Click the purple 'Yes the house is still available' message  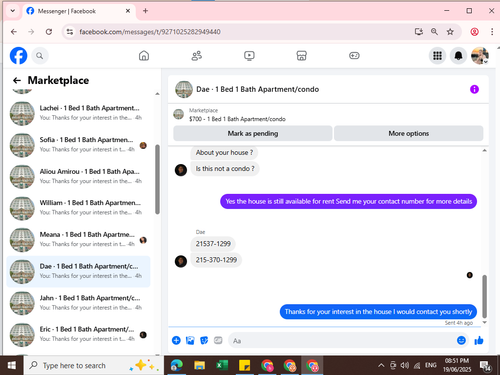click(349, 201)
